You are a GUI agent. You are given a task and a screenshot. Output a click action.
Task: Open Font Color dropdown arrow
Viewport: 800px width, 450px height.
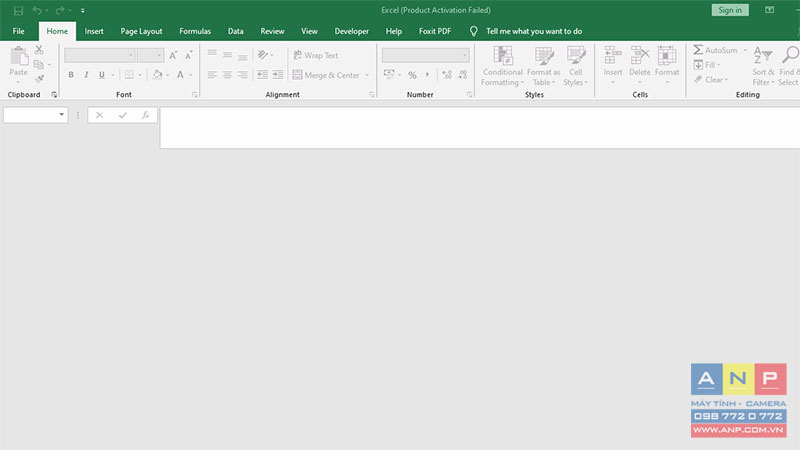[x=191, y=76]
